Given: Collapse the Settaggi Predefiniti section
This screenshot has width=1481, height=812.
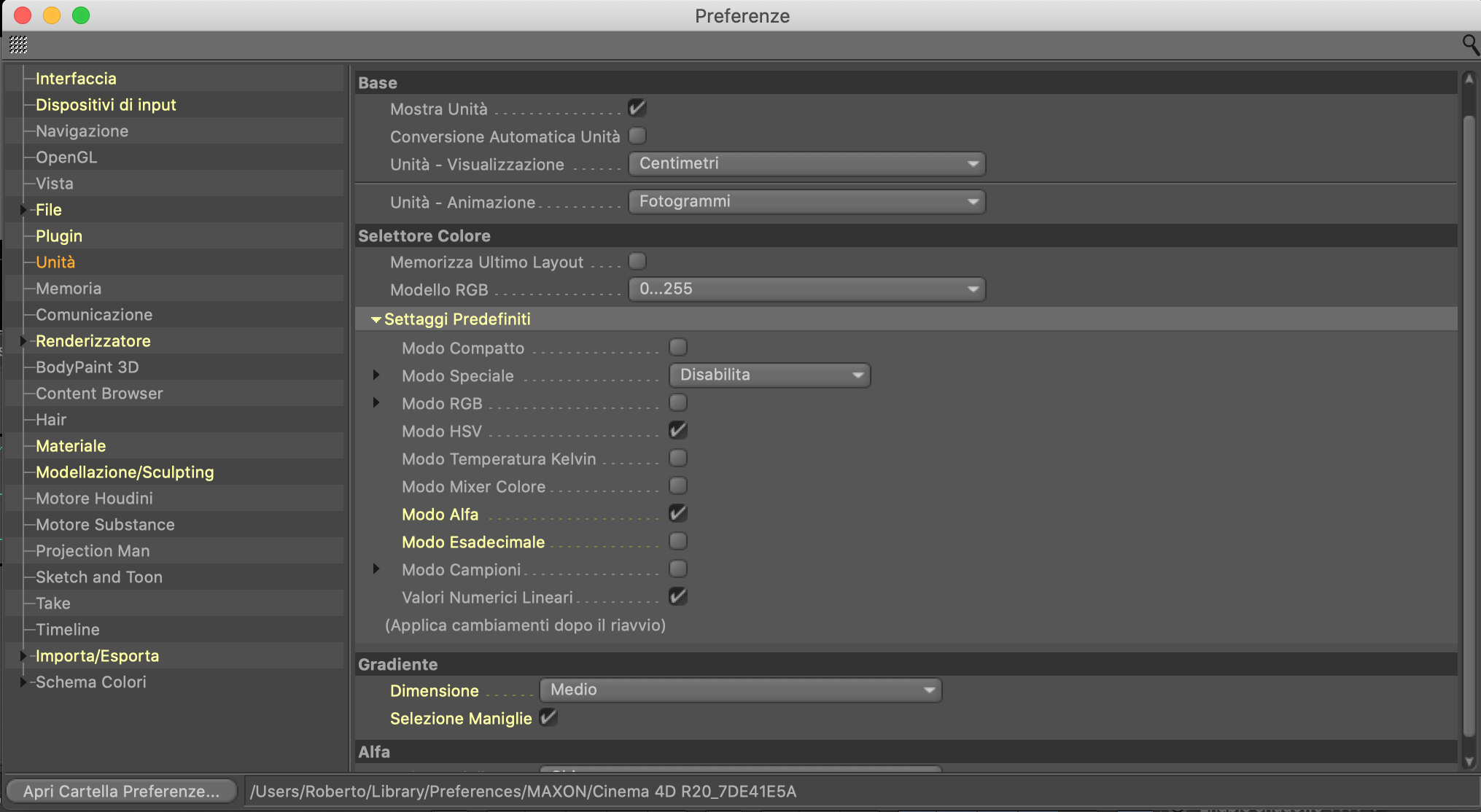Looking at the screenshot, I should click(376, 319).
